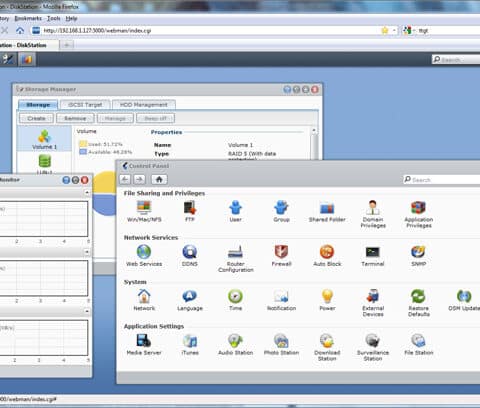Click the Firefox home button
Screen dimensions: 480x408
[x=20, y=31]
